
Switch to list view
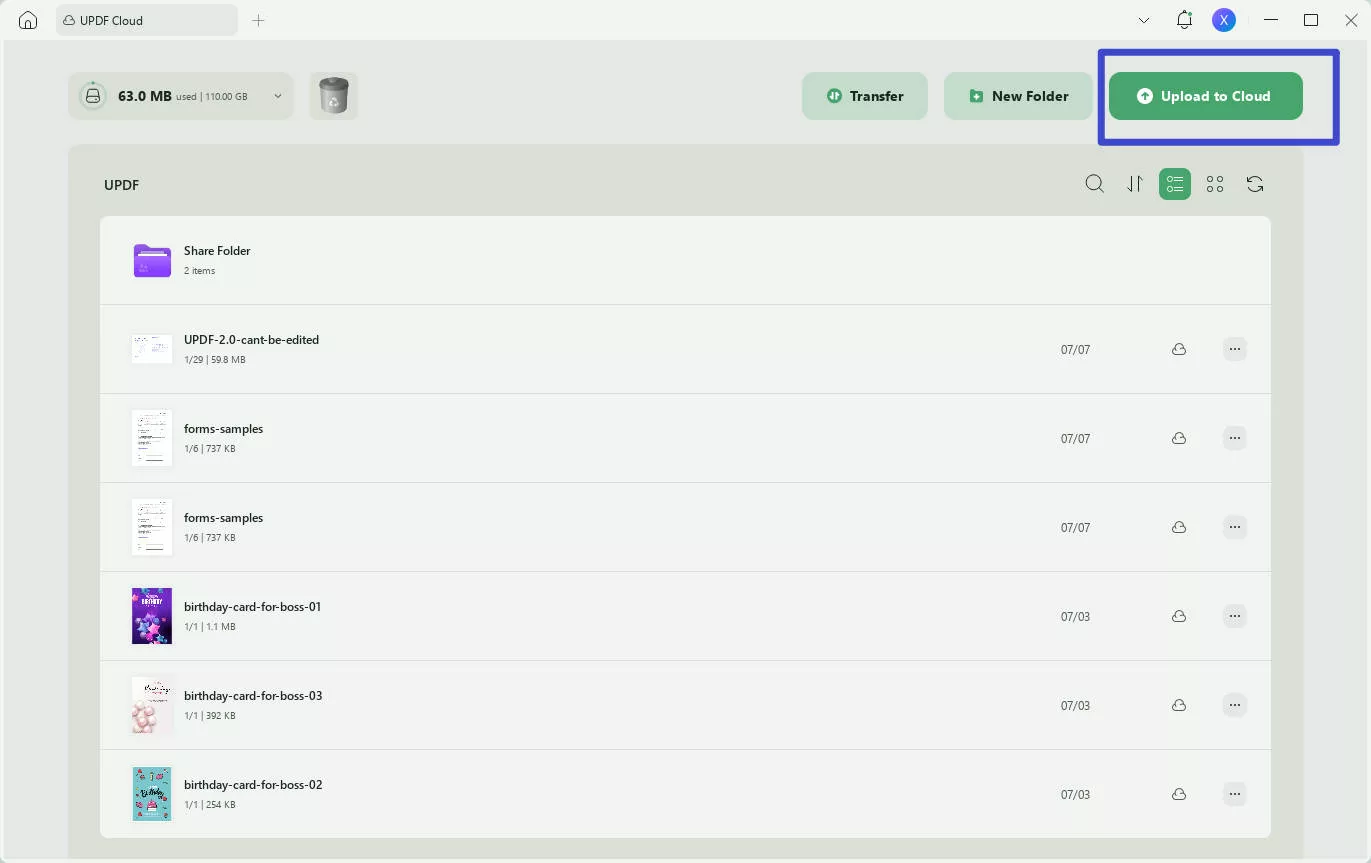(1175, 184)
